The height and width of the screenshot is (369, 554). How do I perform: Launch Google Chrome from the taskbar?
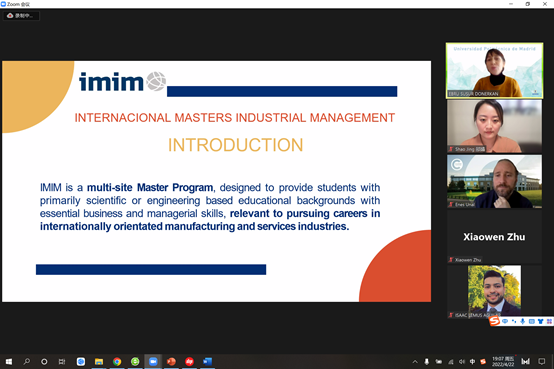117,362
